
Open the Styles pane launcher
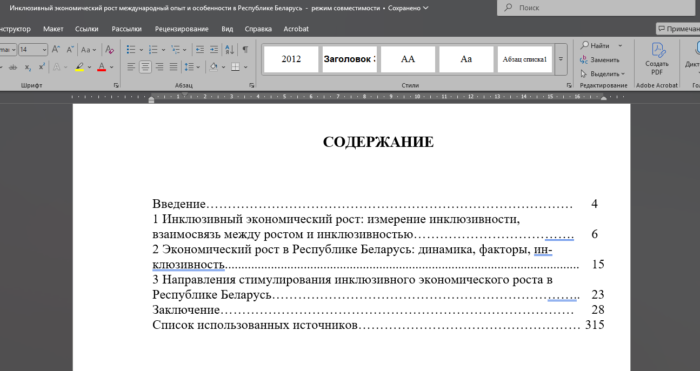point(569,85)
